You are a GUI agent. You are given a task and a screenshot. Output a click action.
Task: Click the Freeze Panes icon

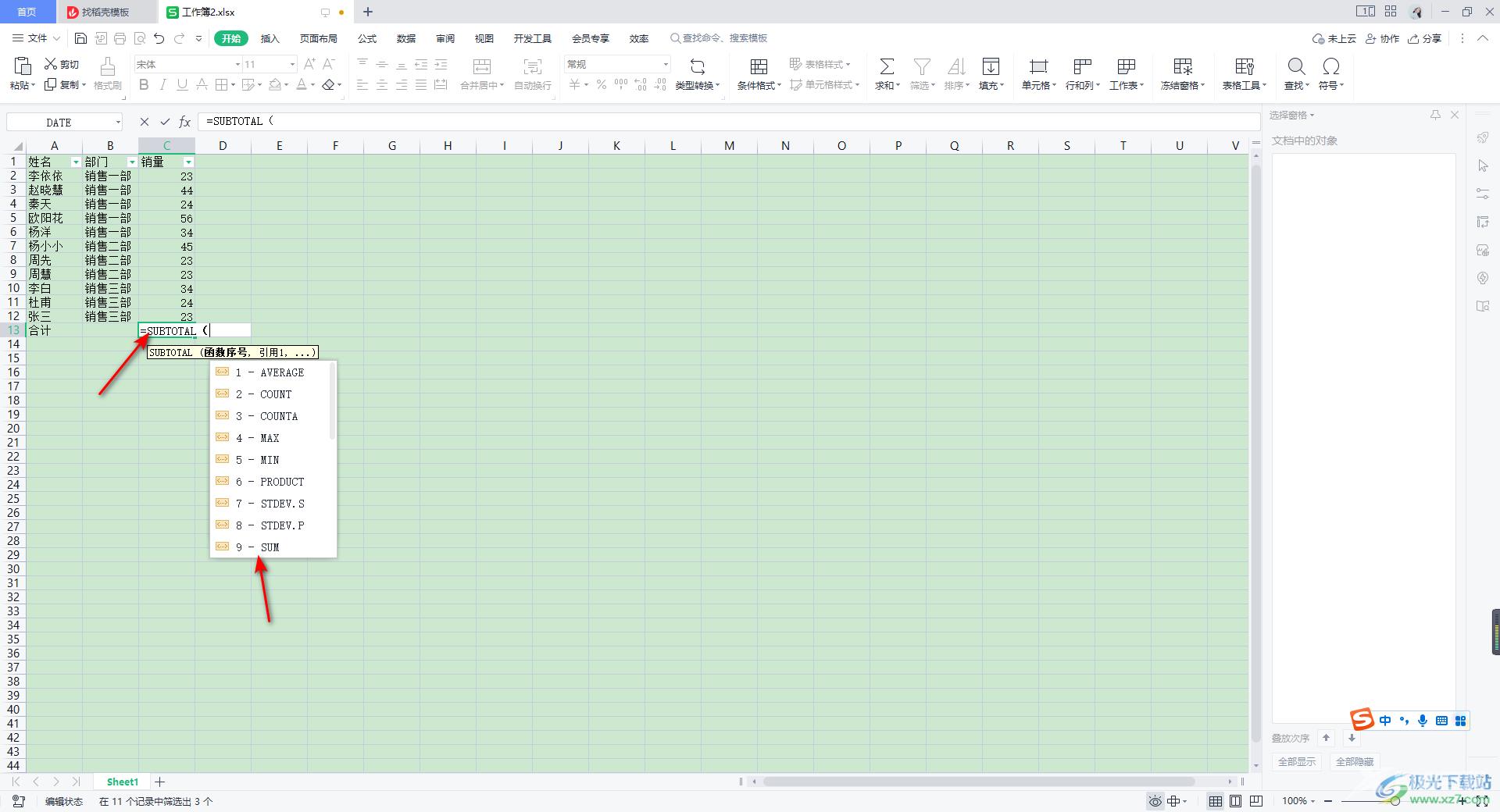(x=1184, y=66)
